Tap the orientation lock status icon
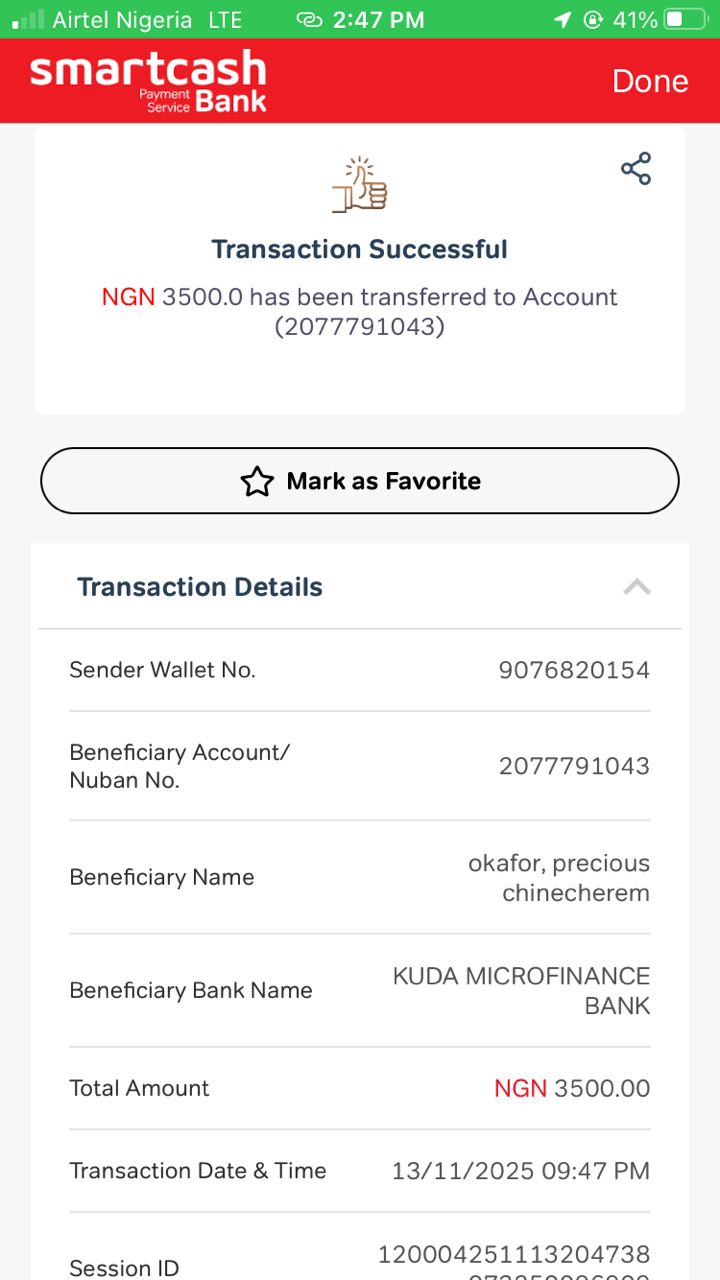This screenshot has height=1280, width=720. coord(593,19)
